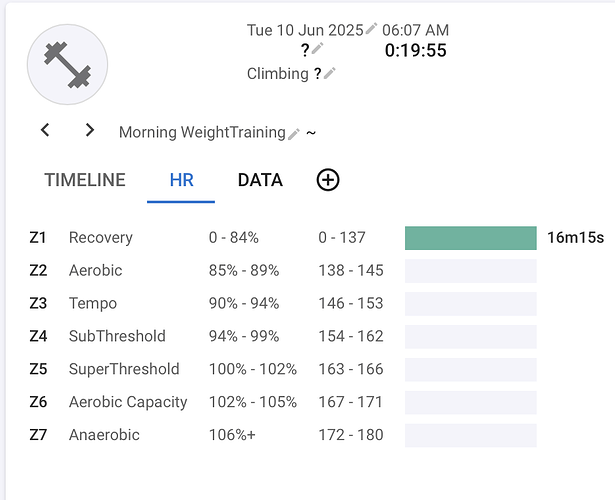
Task: Click the weight training dumbbell activity icon
Action: tap(67, 65)
